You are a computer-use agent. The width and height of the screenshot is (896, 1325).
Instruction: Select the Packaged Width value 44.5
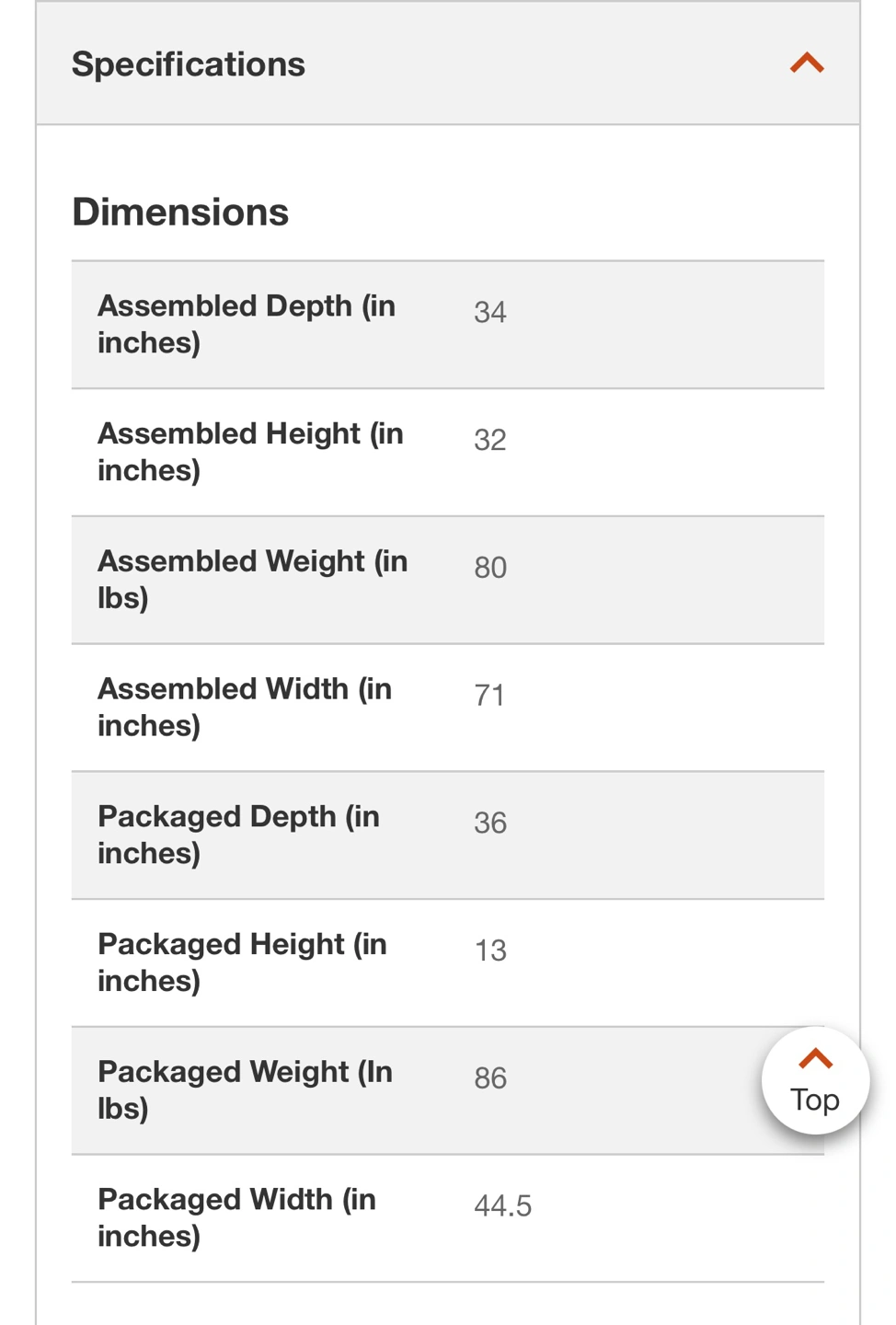coord(502,1206)
